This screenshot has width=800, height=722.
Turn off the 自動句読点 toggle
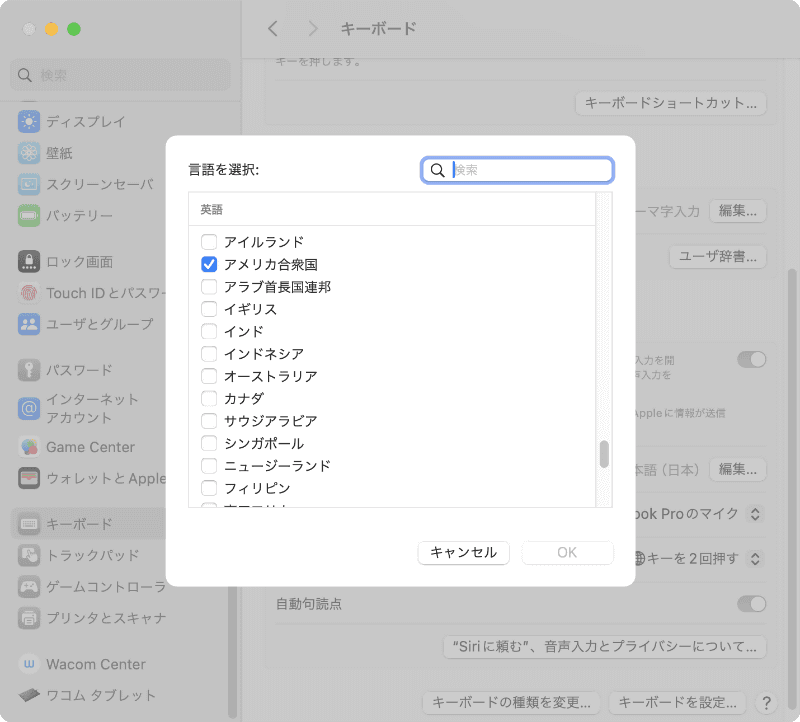pos(751,604)
